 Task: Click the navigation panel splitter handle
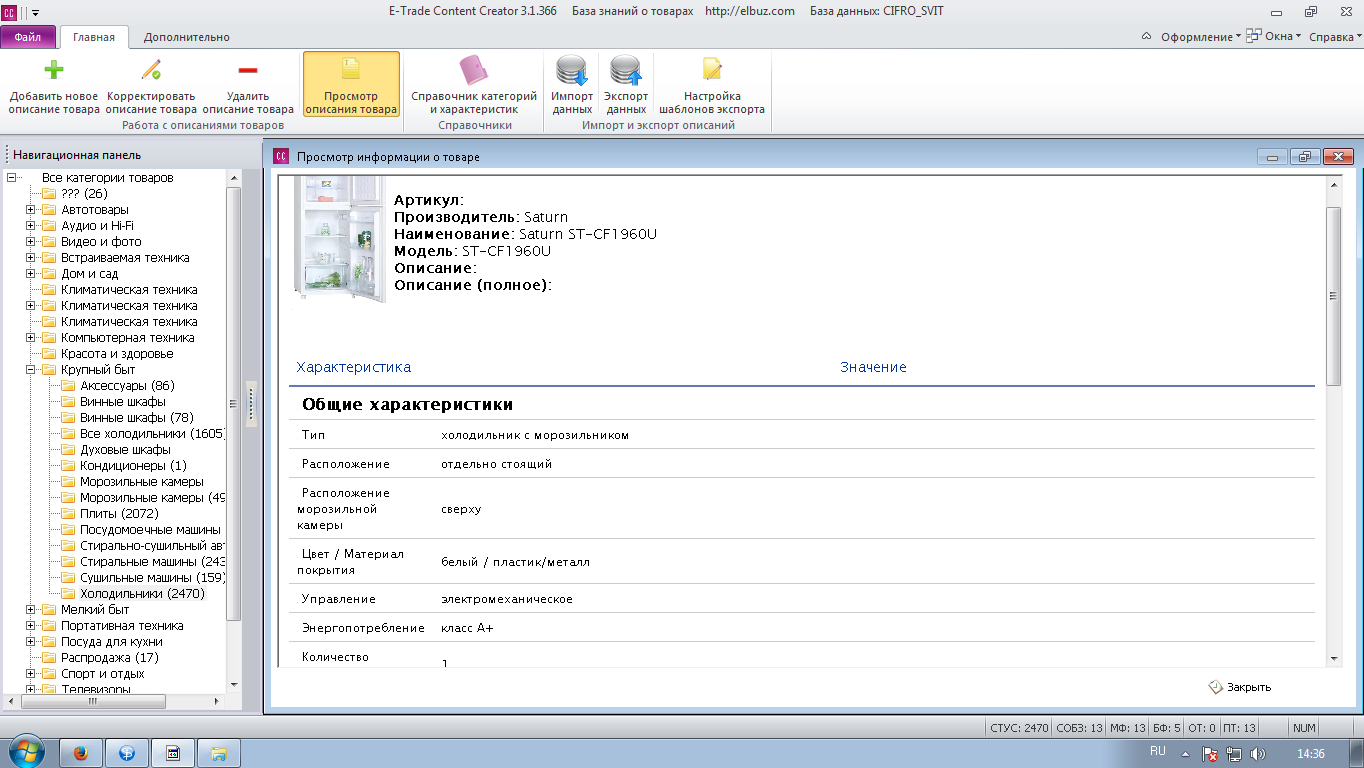(x=251, y=405)
